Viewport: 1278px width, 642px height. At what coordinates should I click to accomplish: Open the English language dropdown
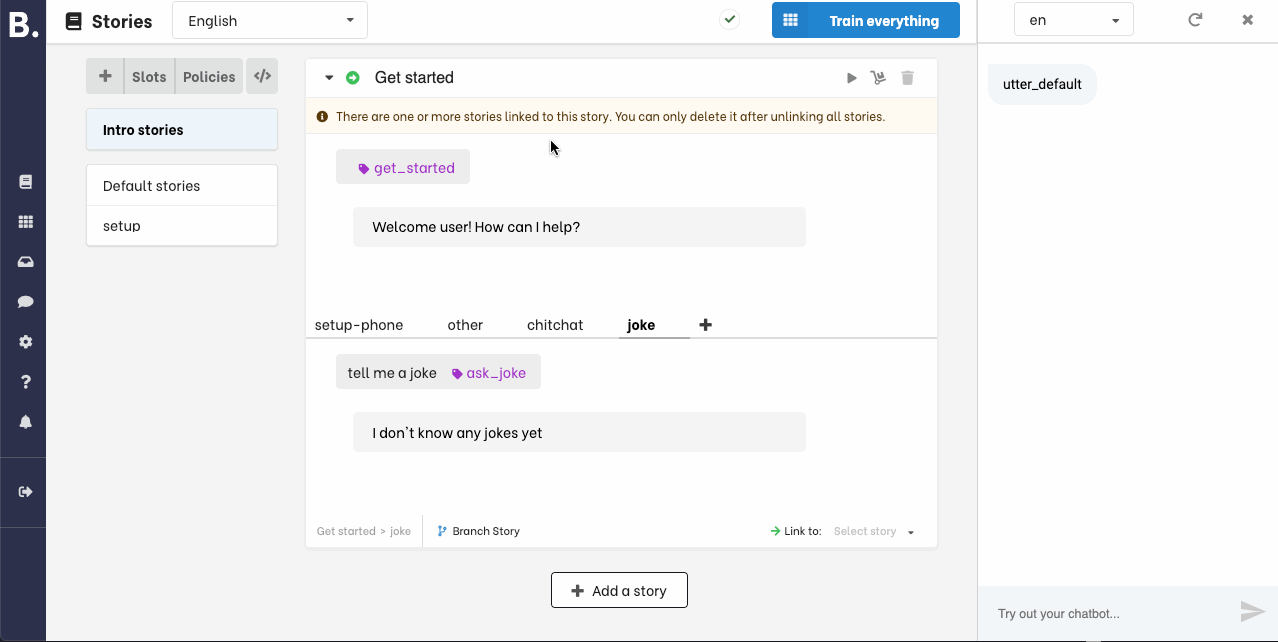point(269,19)
